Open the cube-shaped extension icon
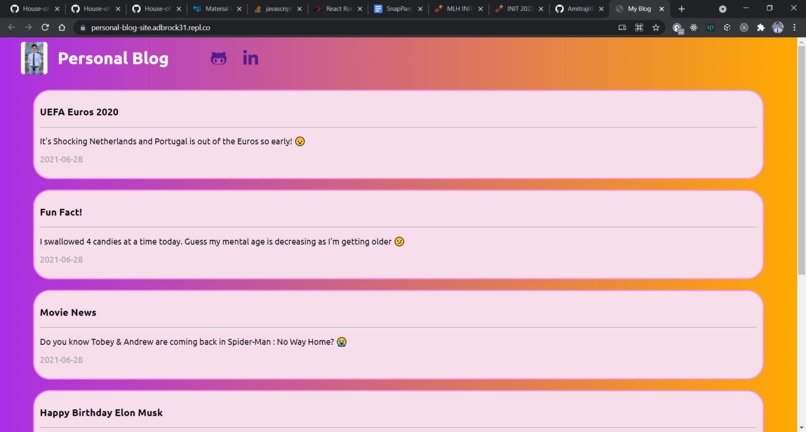Image resolution: width=806 pixels, height=432 pixels. (727, 28)
